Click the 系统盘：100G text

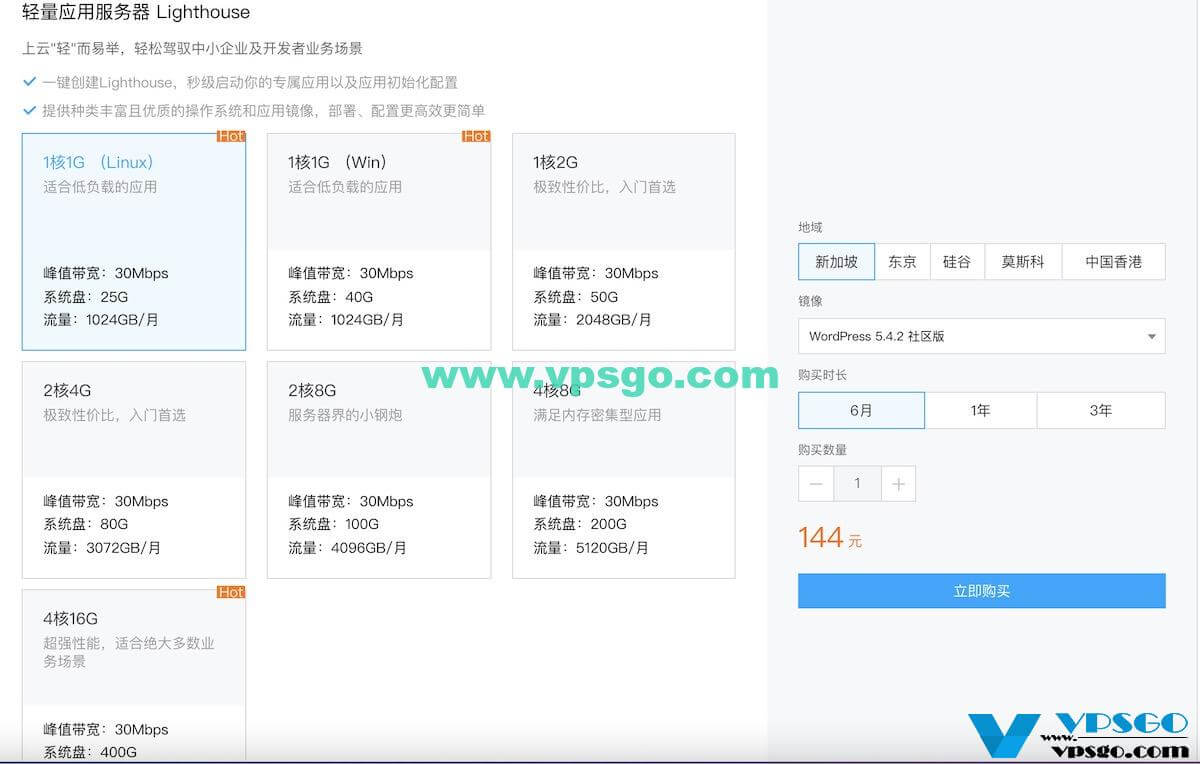click(334, 524)
